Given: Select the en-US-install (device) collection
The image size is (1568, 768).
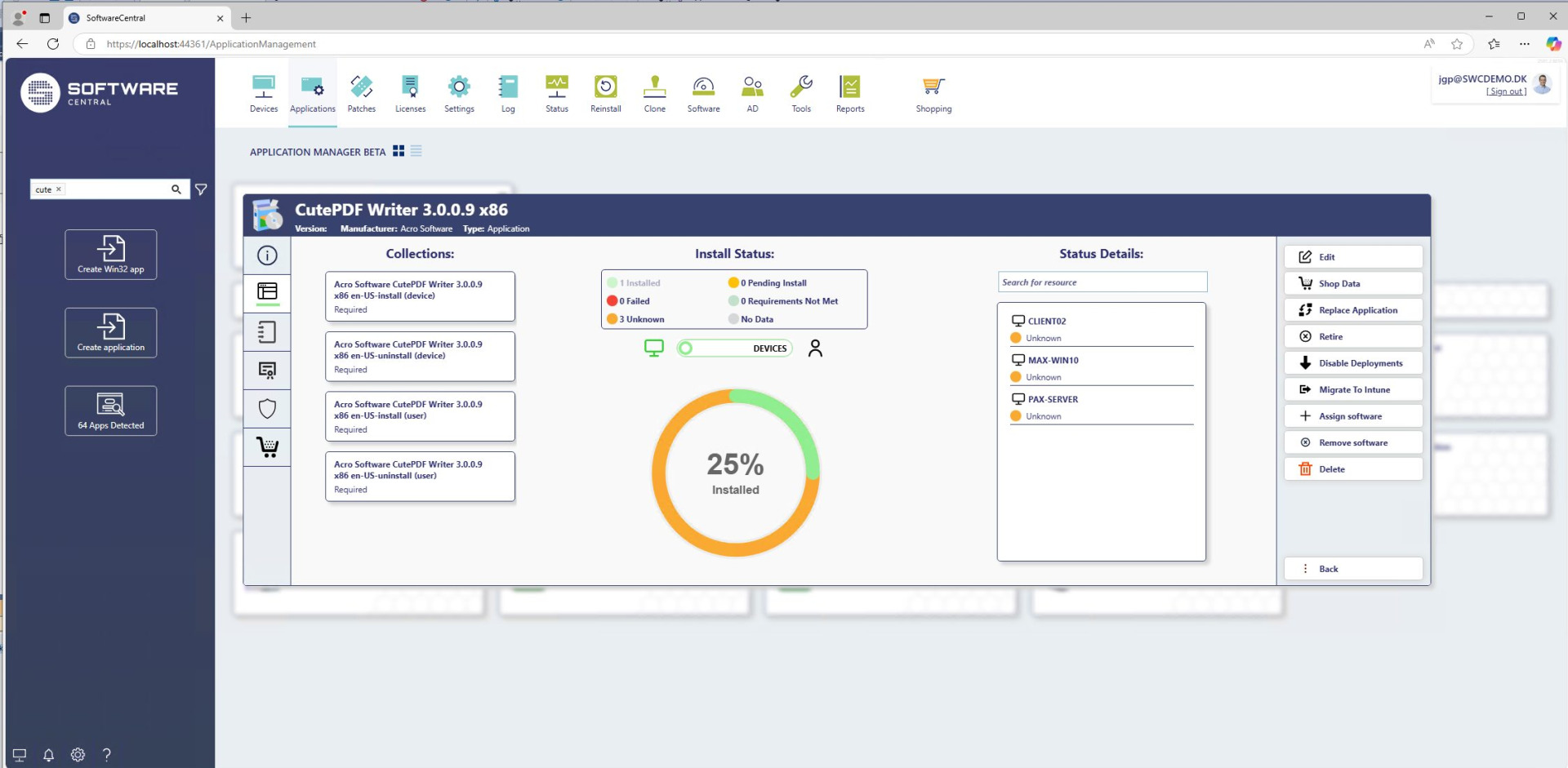Looking at the screenshot, I should click(420, 296).
